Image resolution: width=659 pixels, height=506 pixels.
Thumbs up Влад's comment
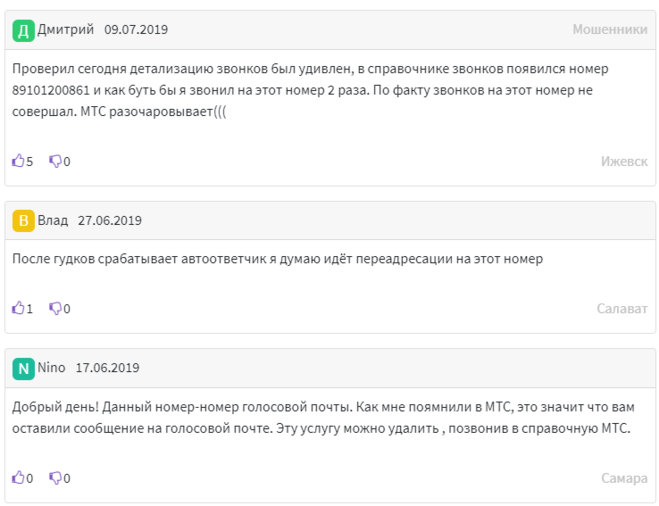click(17, 309)
